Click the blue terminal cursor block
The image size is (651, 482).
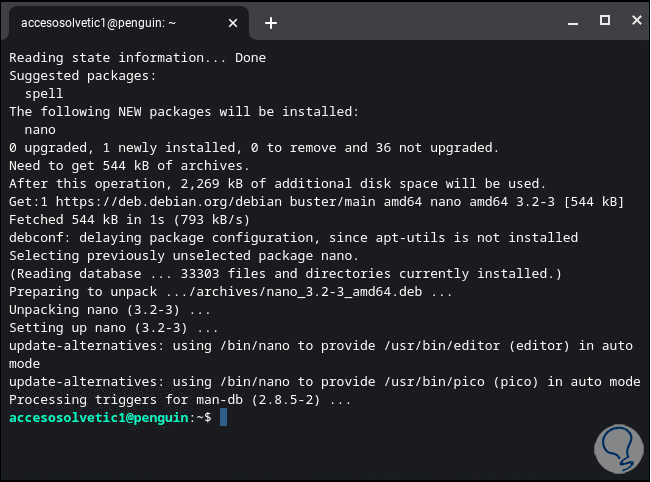(223, 417)
